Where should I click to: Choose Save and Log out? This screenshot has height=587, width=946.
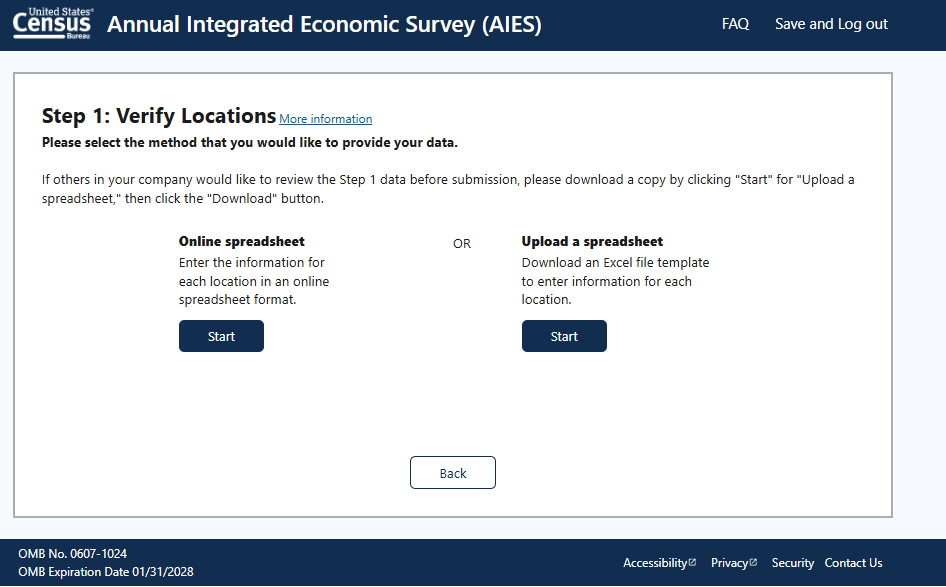coord(831,24)
